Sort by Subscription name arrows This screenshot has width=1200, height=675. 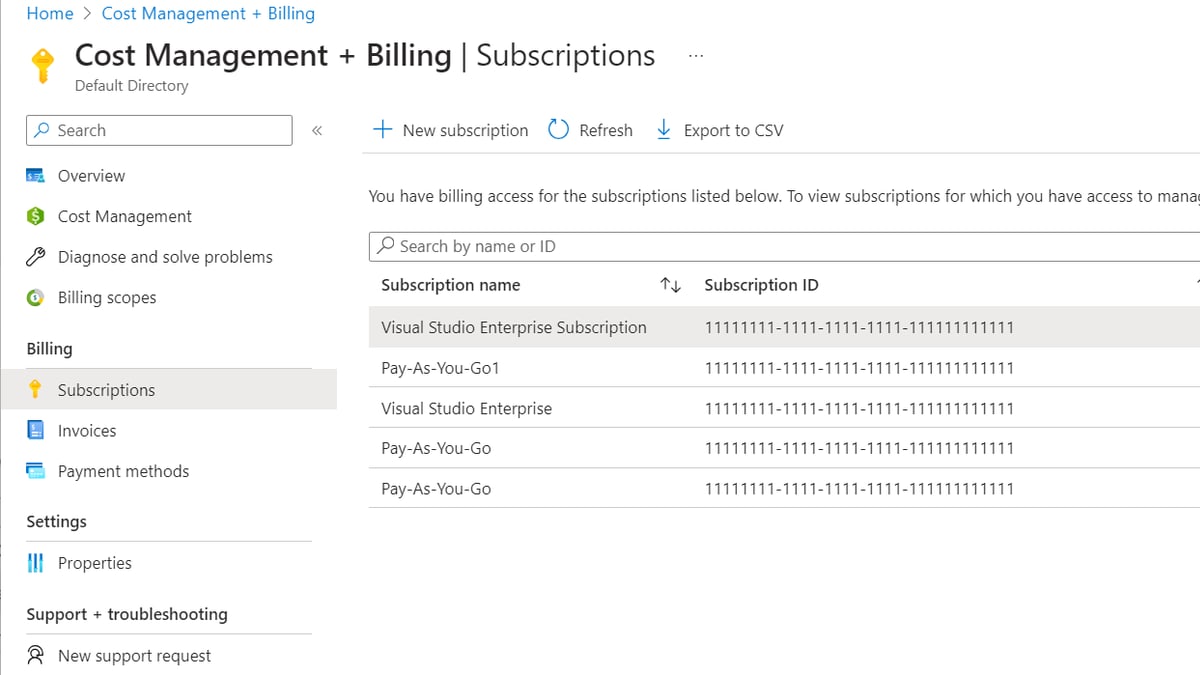(x=671, y=286)
